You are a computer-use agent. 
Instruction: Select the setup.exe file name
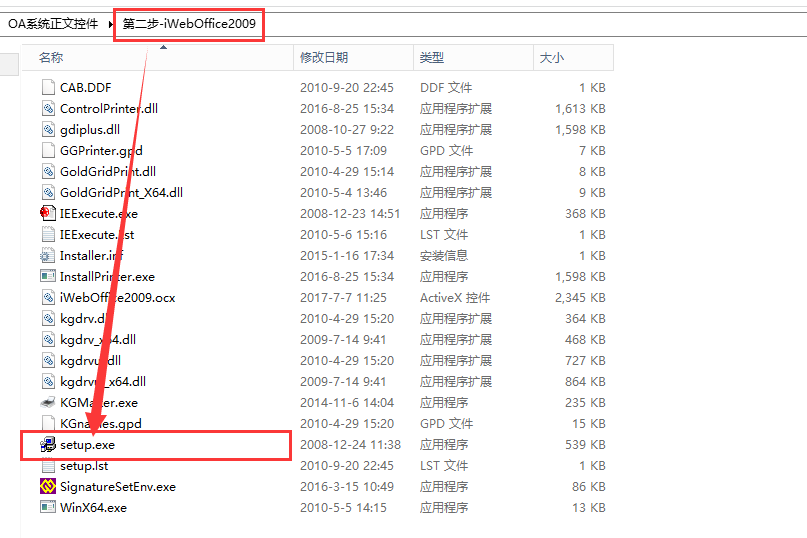pos(87,445)
